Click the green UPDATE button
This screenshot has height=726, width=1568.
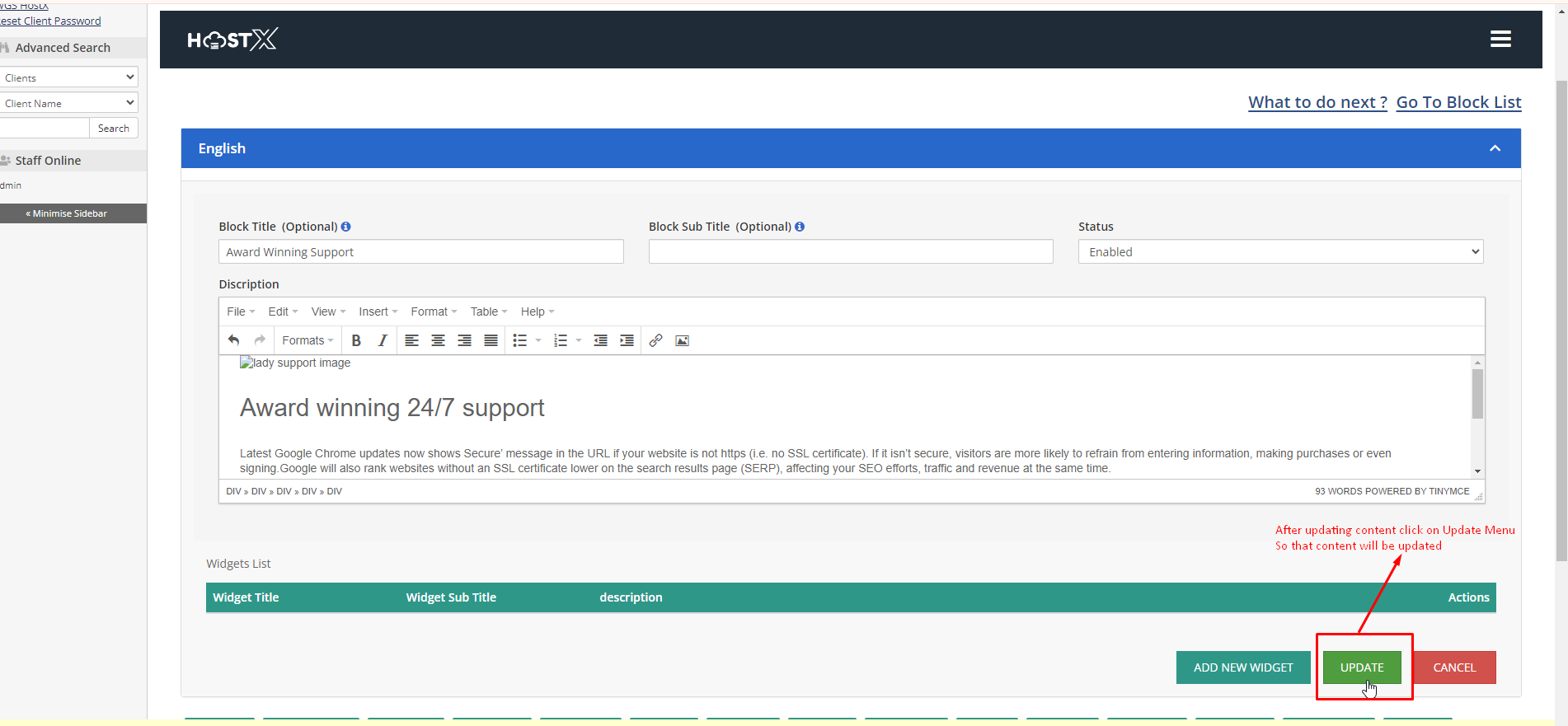coord(1361,667)
